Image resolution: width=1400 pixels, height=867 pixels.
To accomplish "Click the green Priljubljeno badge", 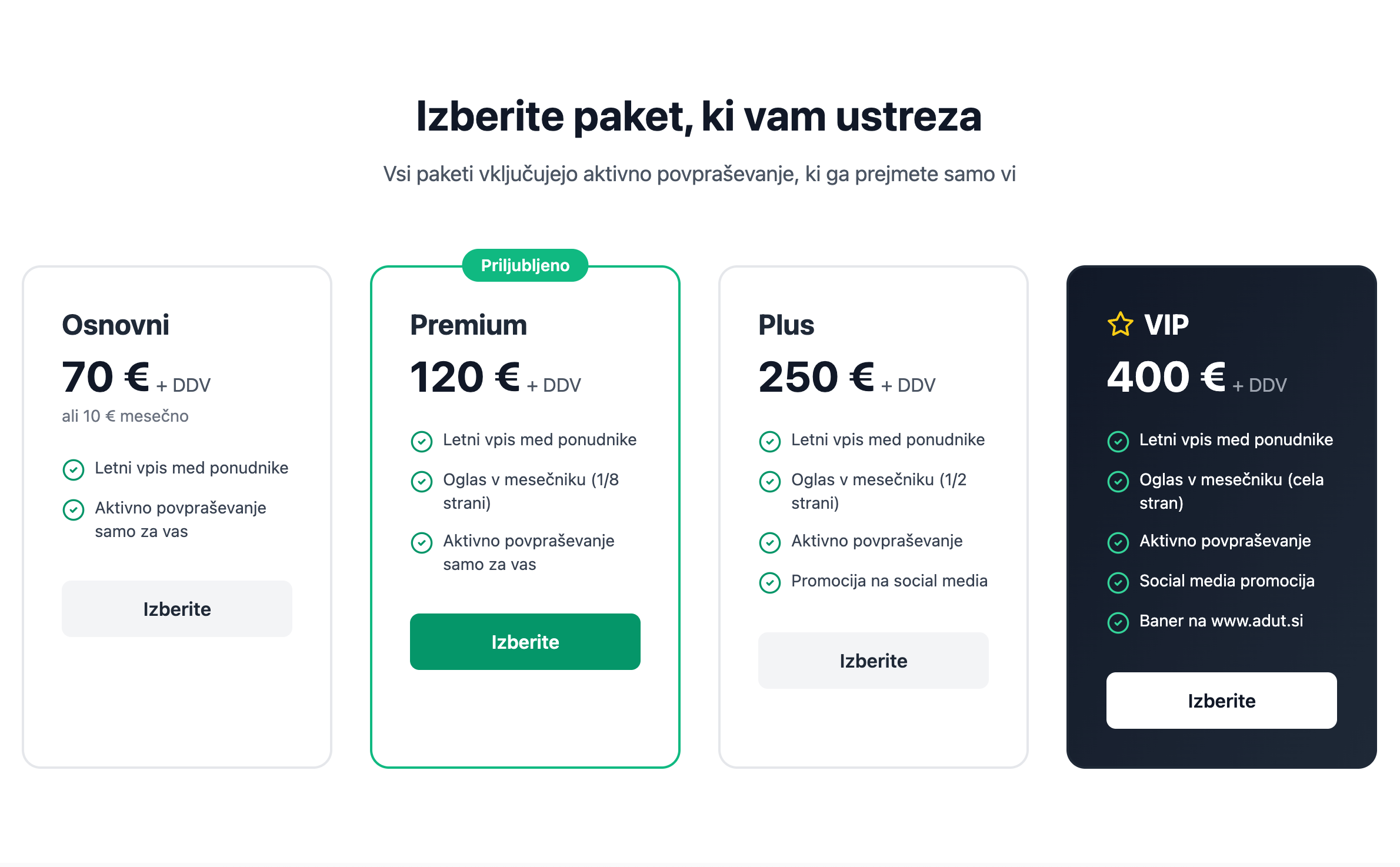I will (x=525, y=265).
